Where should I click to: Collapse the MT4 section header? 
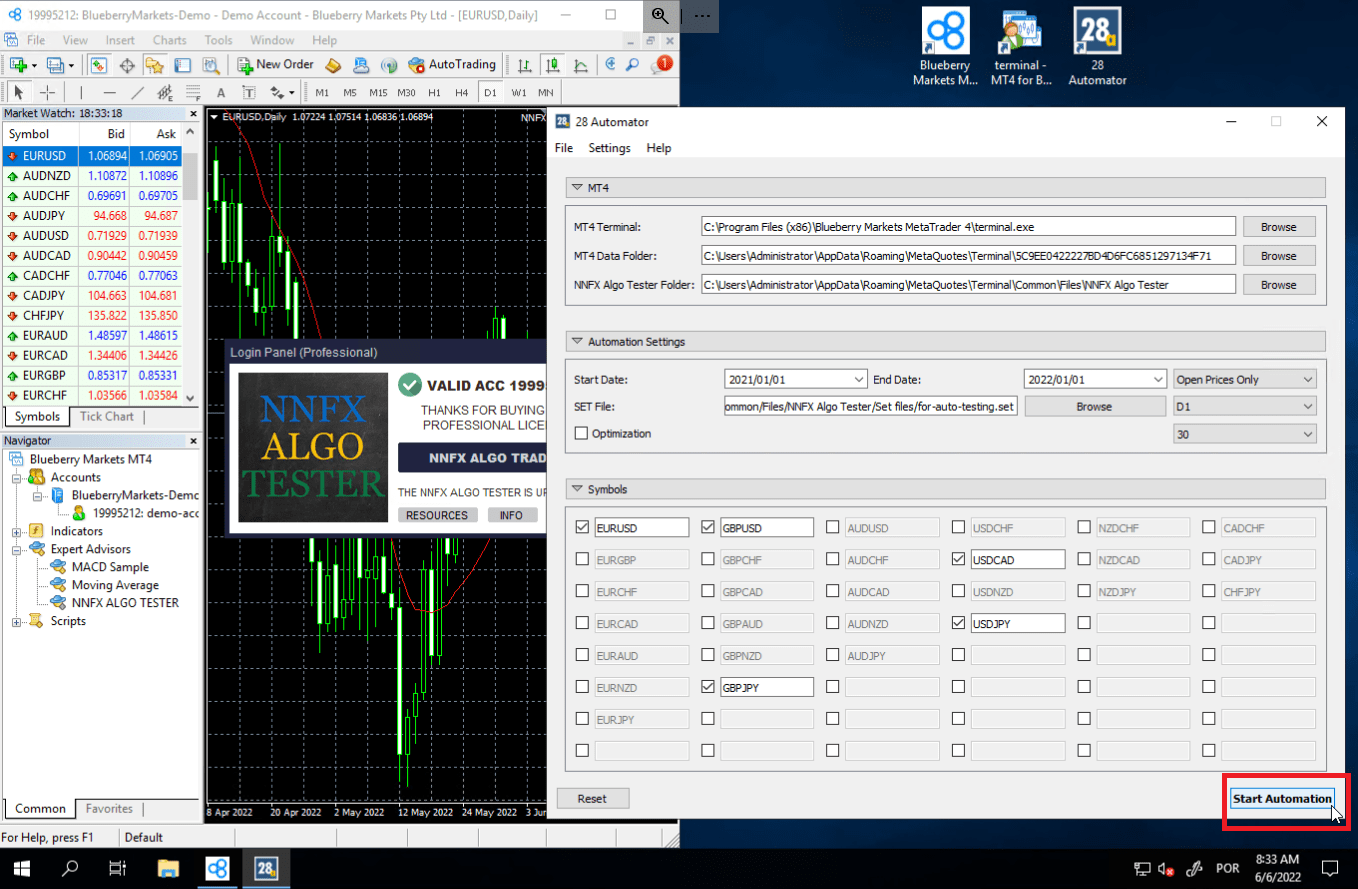(x=945, y=188)
